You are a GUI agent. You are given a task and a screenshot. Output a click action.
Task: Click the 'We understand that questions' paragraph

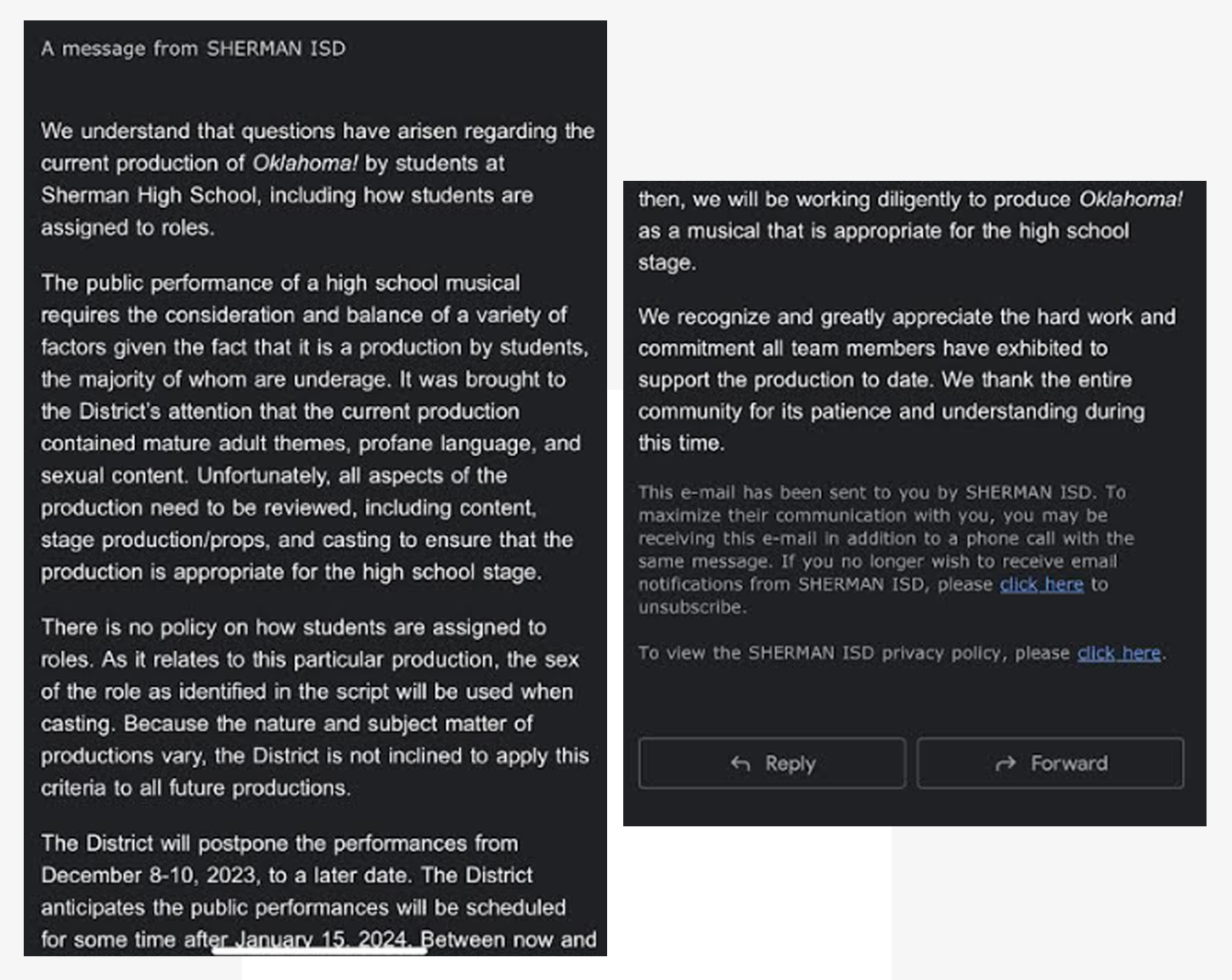317,179
